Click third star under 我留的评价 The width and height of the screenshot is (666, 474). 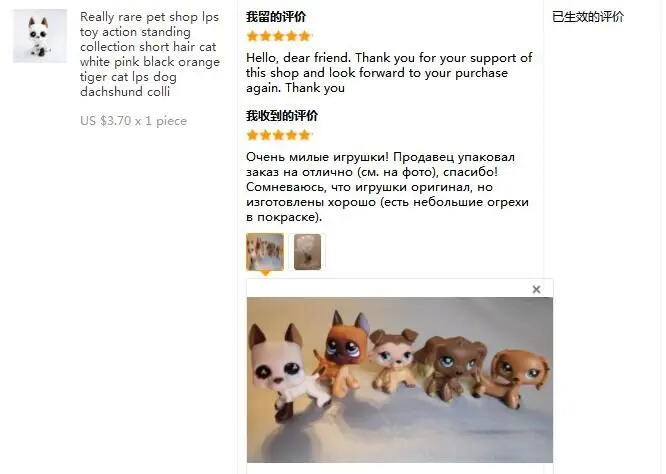(x=279, y=36)
